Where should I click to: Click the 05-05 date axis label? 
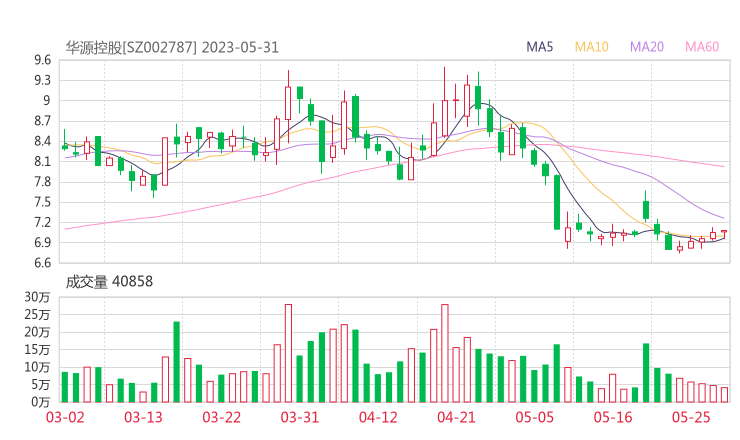tap(534, 417)
